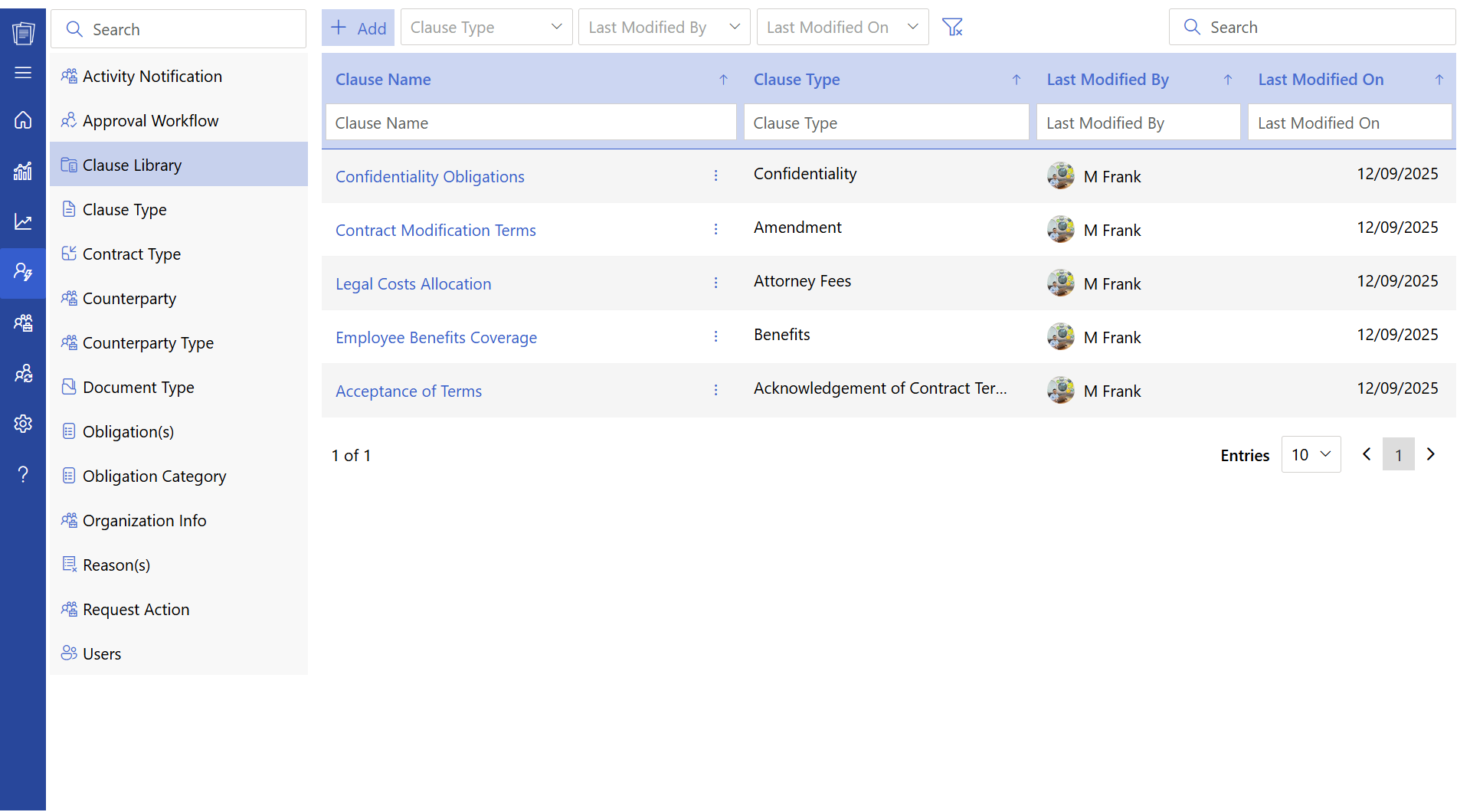
Task: Click the Add button
Action: point(357,27)
